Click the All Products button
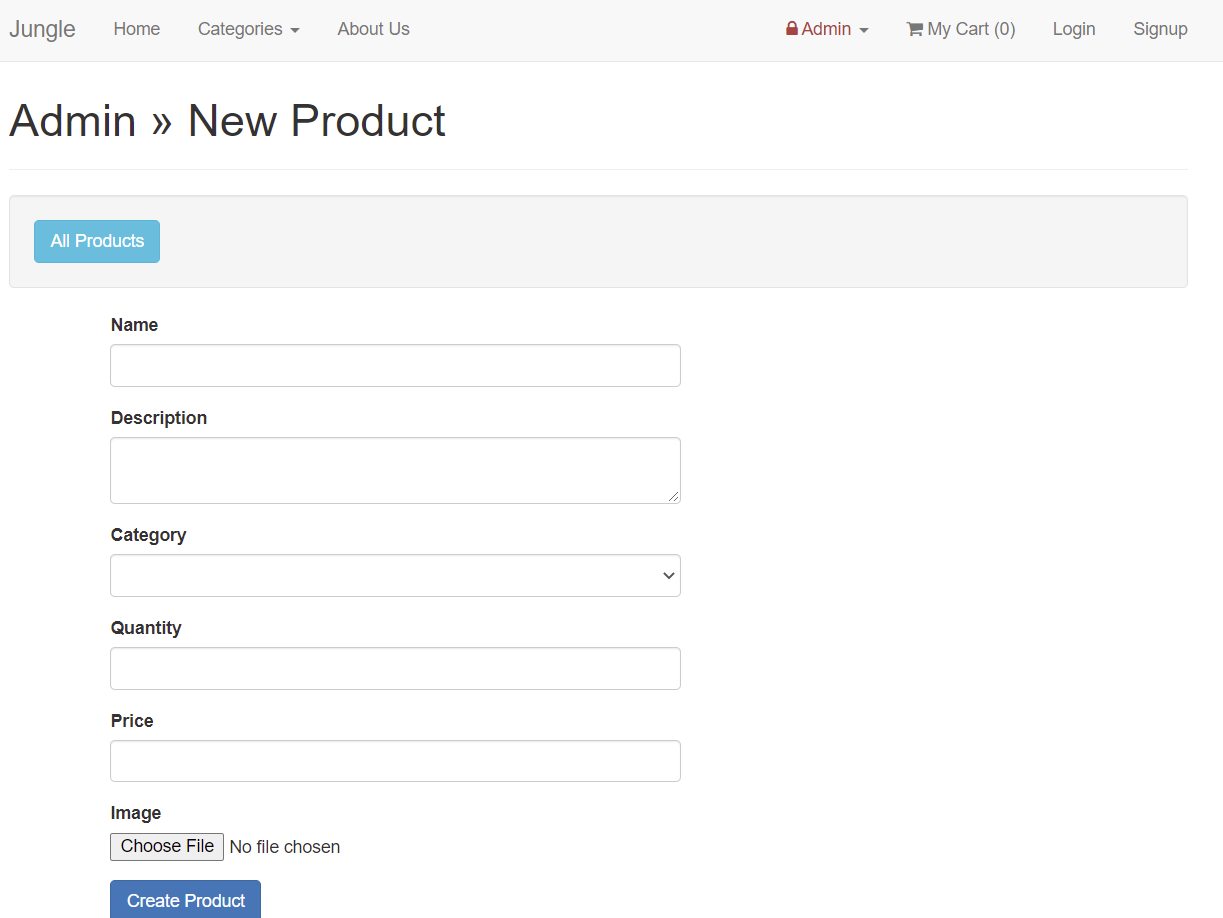This screenshot has height=918, width=1223. (96, 241)
